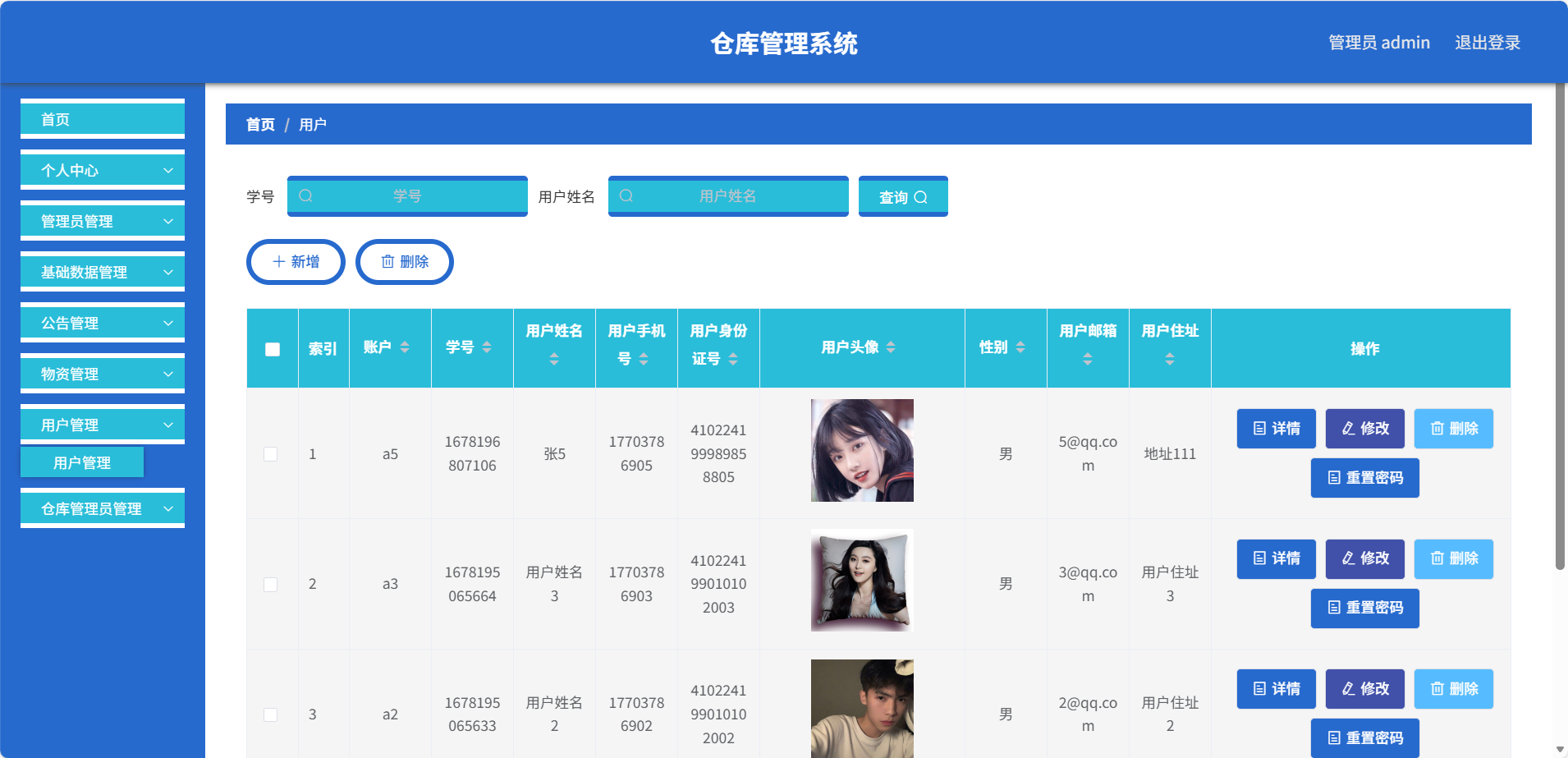This screenshot has height=758, width=1568.
Task: Click the batch 删除 button above table
Action: point(405,262)
